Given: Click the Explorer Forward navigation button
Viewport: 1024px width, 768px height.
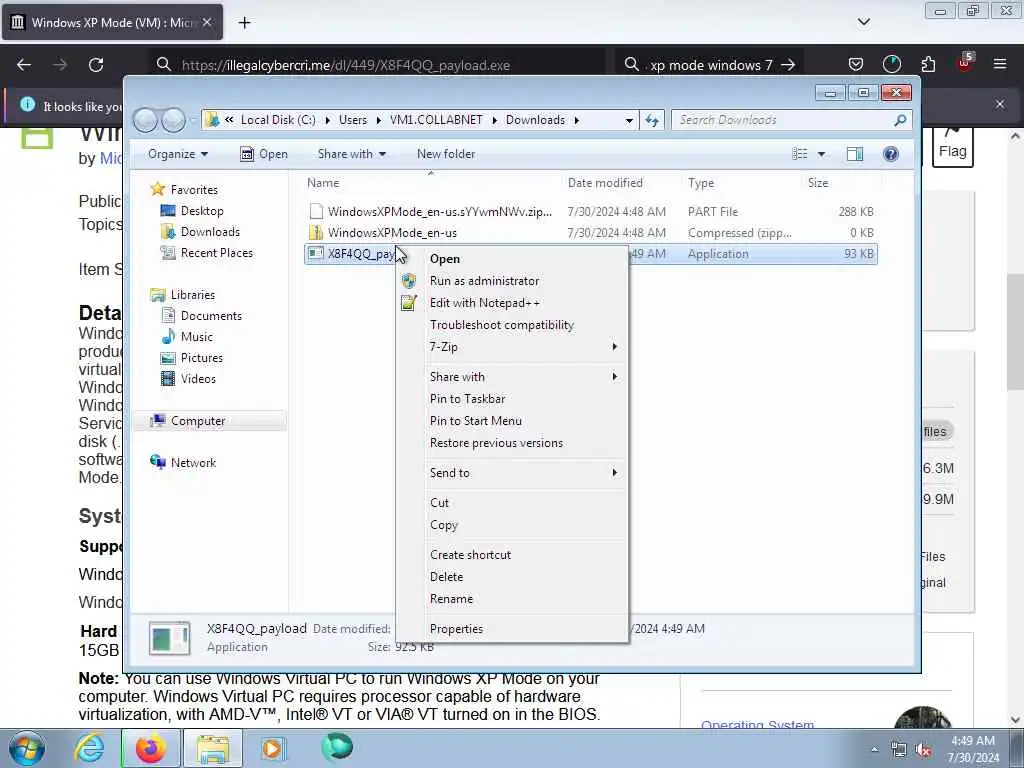Looking at the screenshot, I should (x=174, y=120).
